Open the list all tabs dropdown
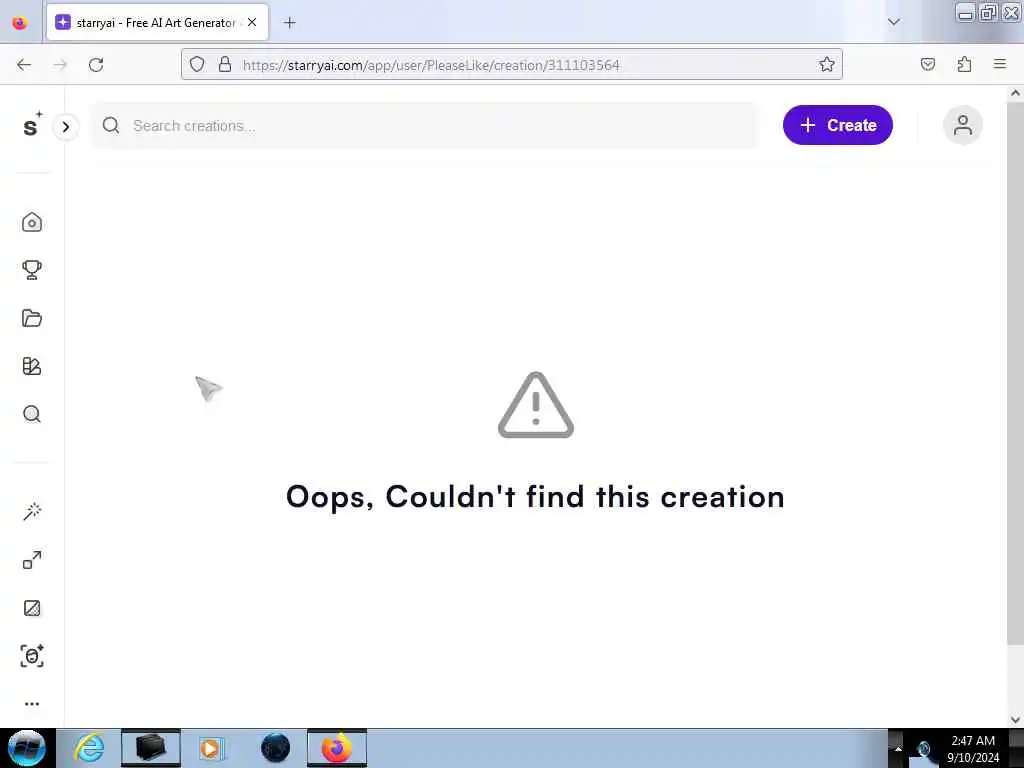Screen dimensions: 1024x768 click(893, 22)
